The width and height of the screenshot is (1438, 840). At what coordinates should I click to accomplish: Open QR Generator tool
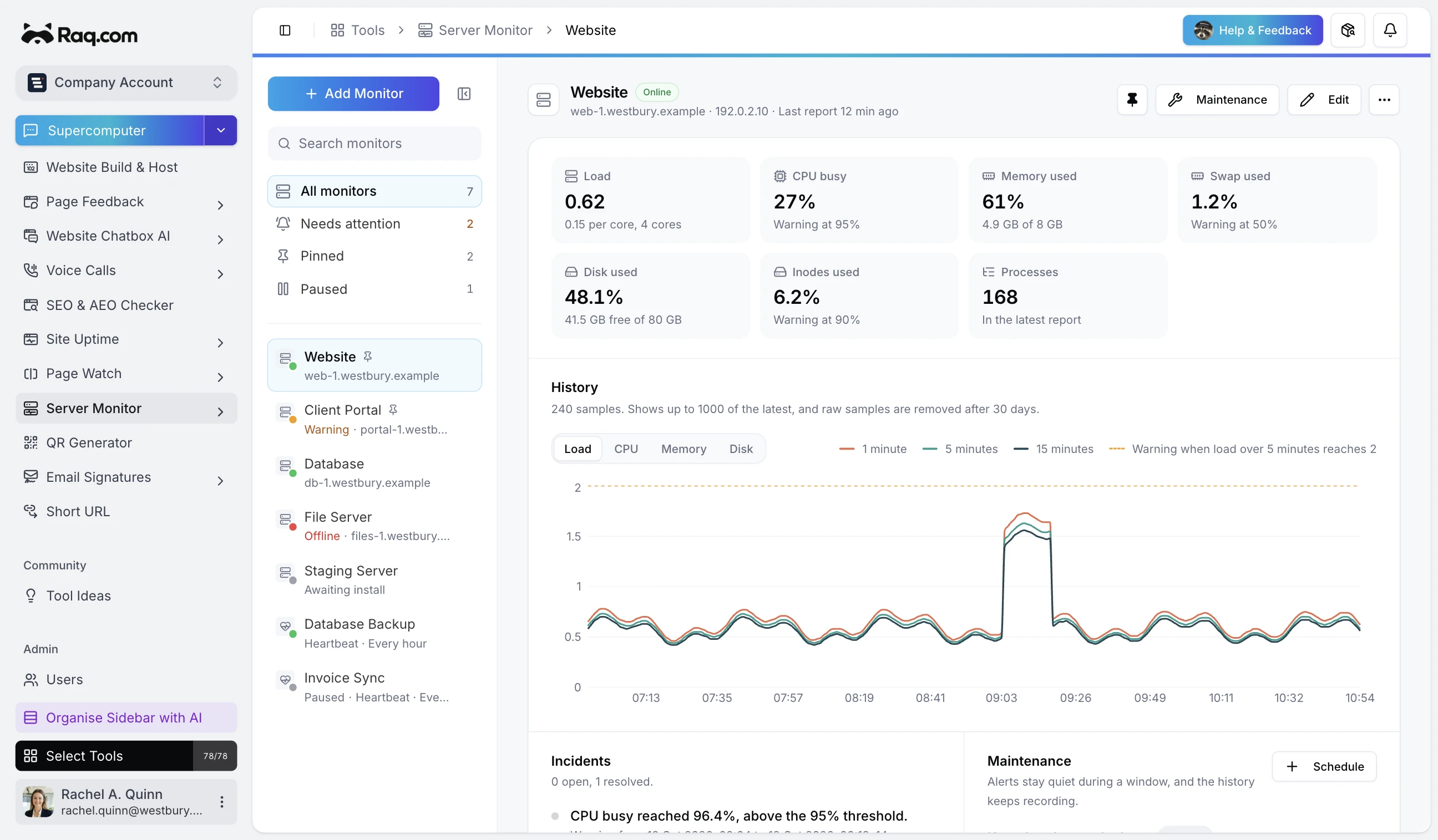tap(126, 442)
